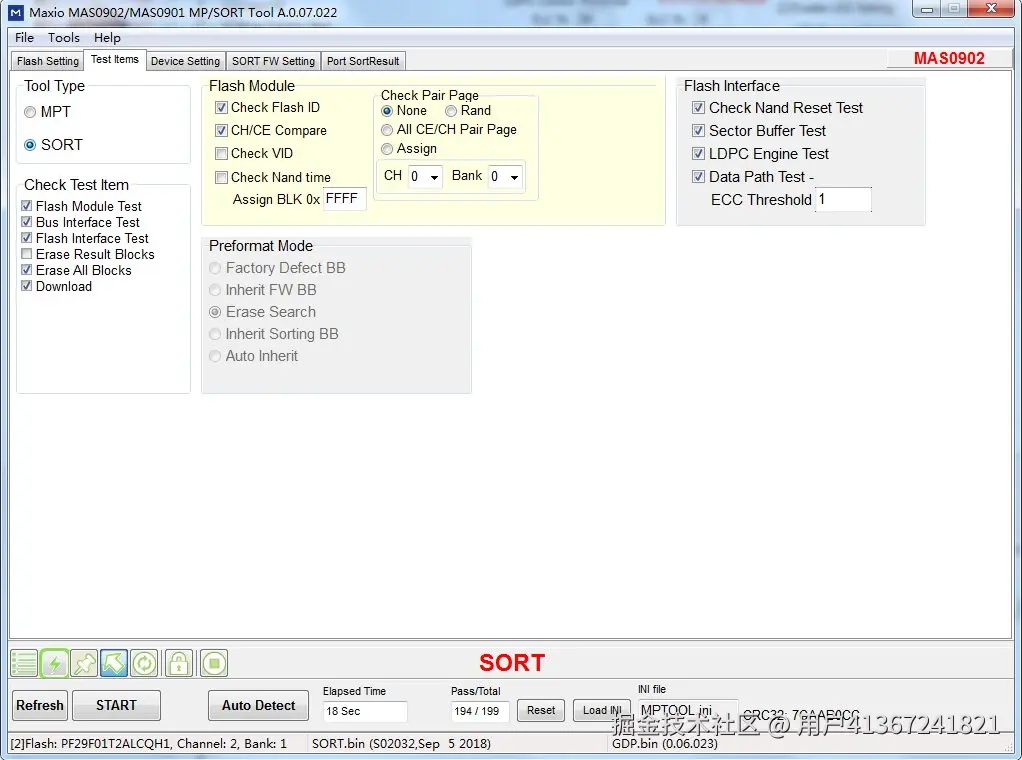This screenshot has width=1022, height=760.
Task: Toggle LDPC Engine Test checkbox
Action: click(x=699, y=154)
